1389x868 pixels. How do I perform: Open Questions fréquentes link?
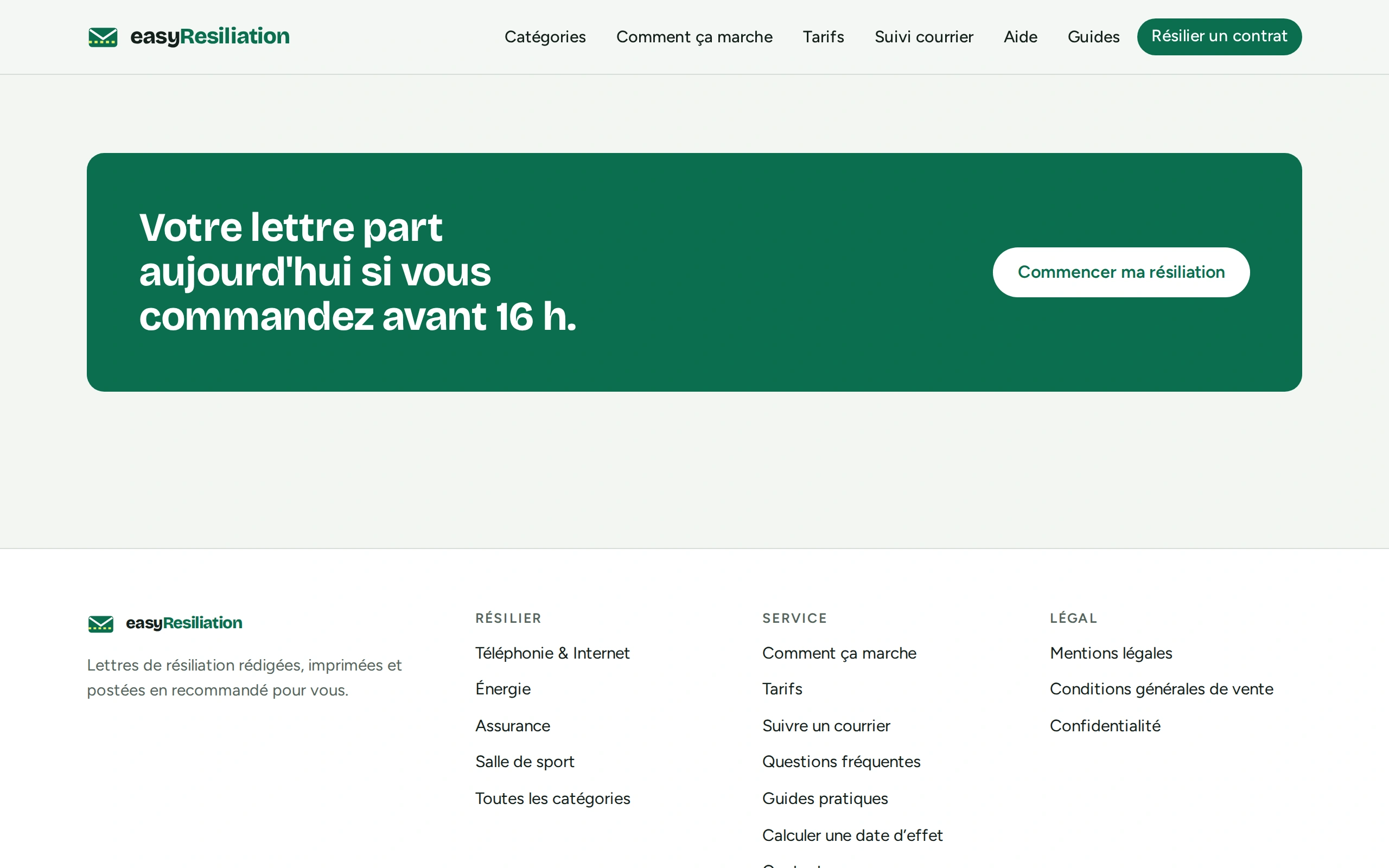point(841,762)
